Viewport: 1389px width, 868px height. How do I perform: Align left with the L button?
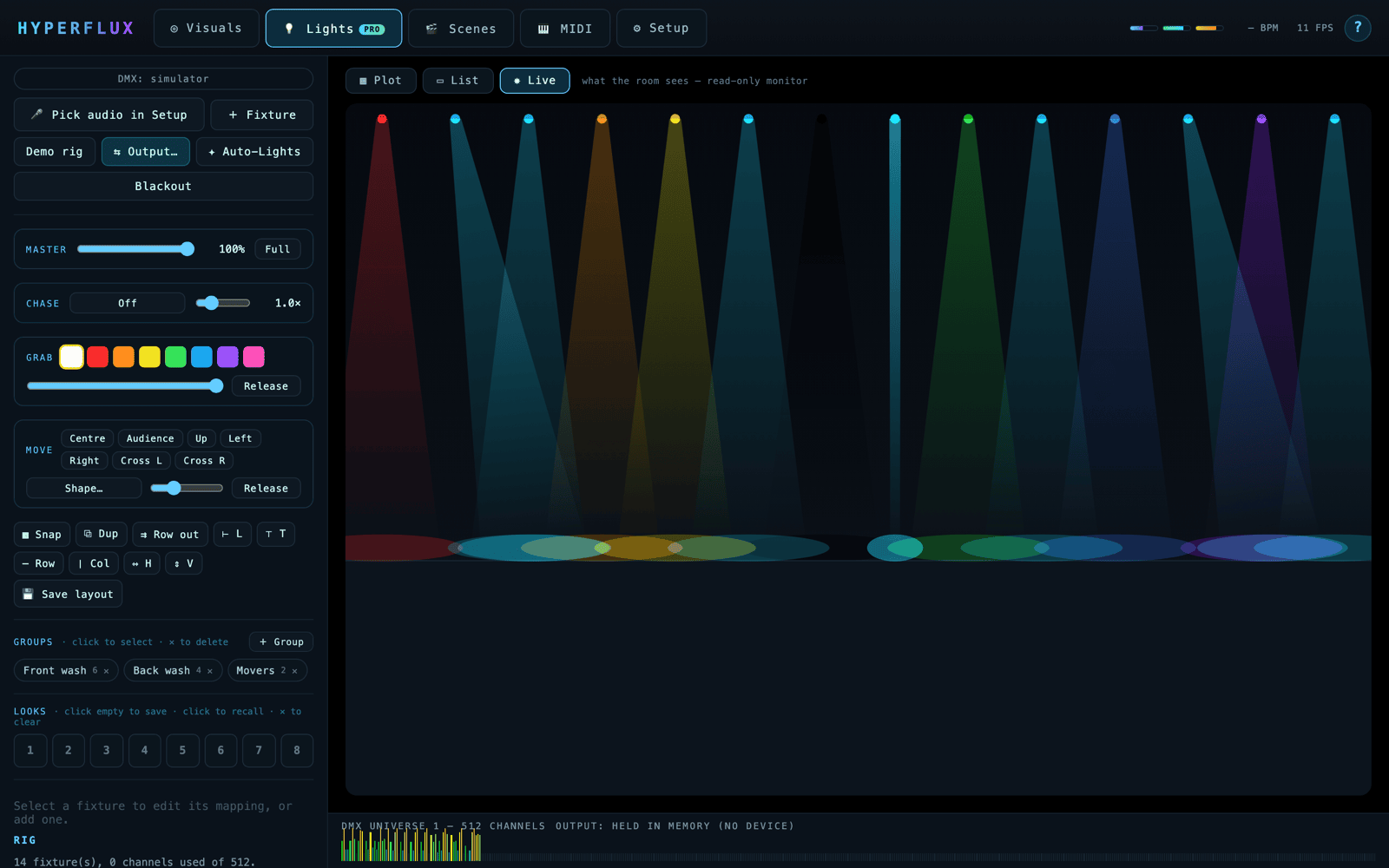(233, 534)
